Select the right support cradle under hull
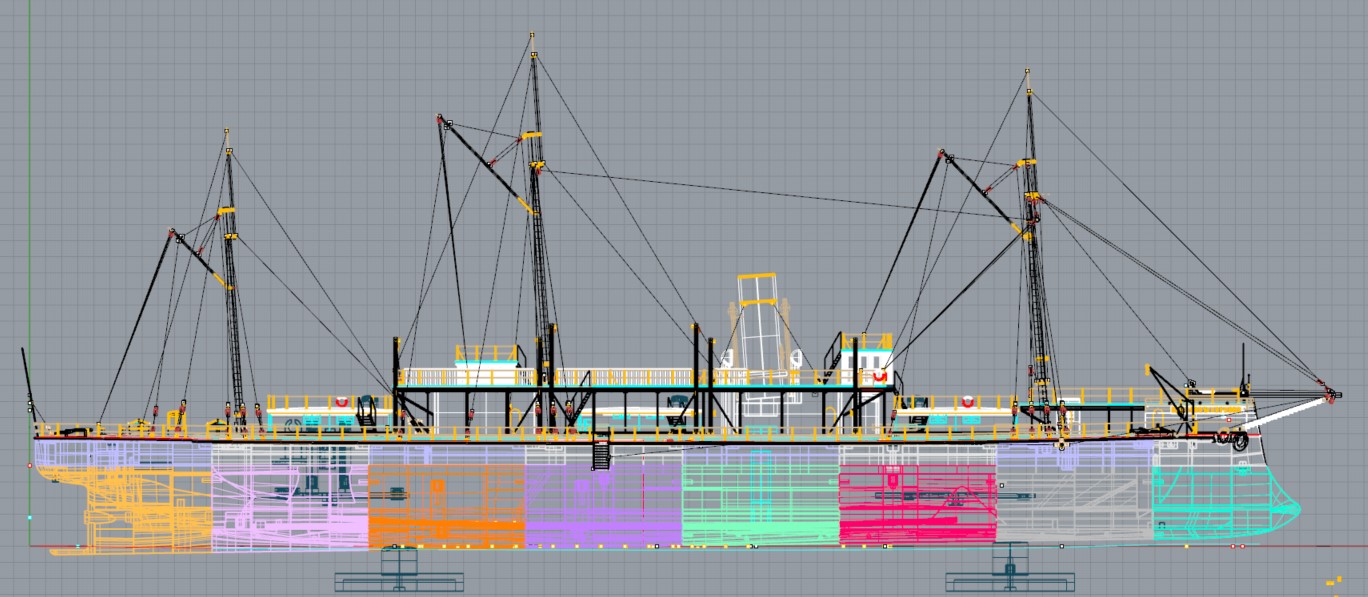This screenshot has width=1368, height=597. click(1011, 575)
